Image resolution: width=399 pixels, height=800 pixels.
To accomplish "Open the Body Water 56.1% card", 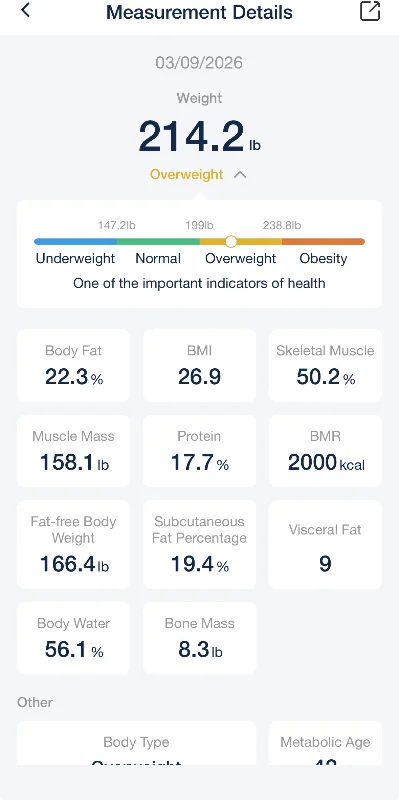I will click(73, 639).
